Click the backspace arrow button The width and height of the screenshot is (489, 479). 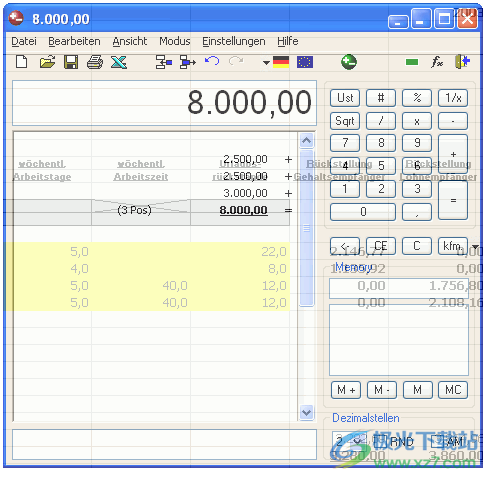pyautogui.click(x=345, y=246)
